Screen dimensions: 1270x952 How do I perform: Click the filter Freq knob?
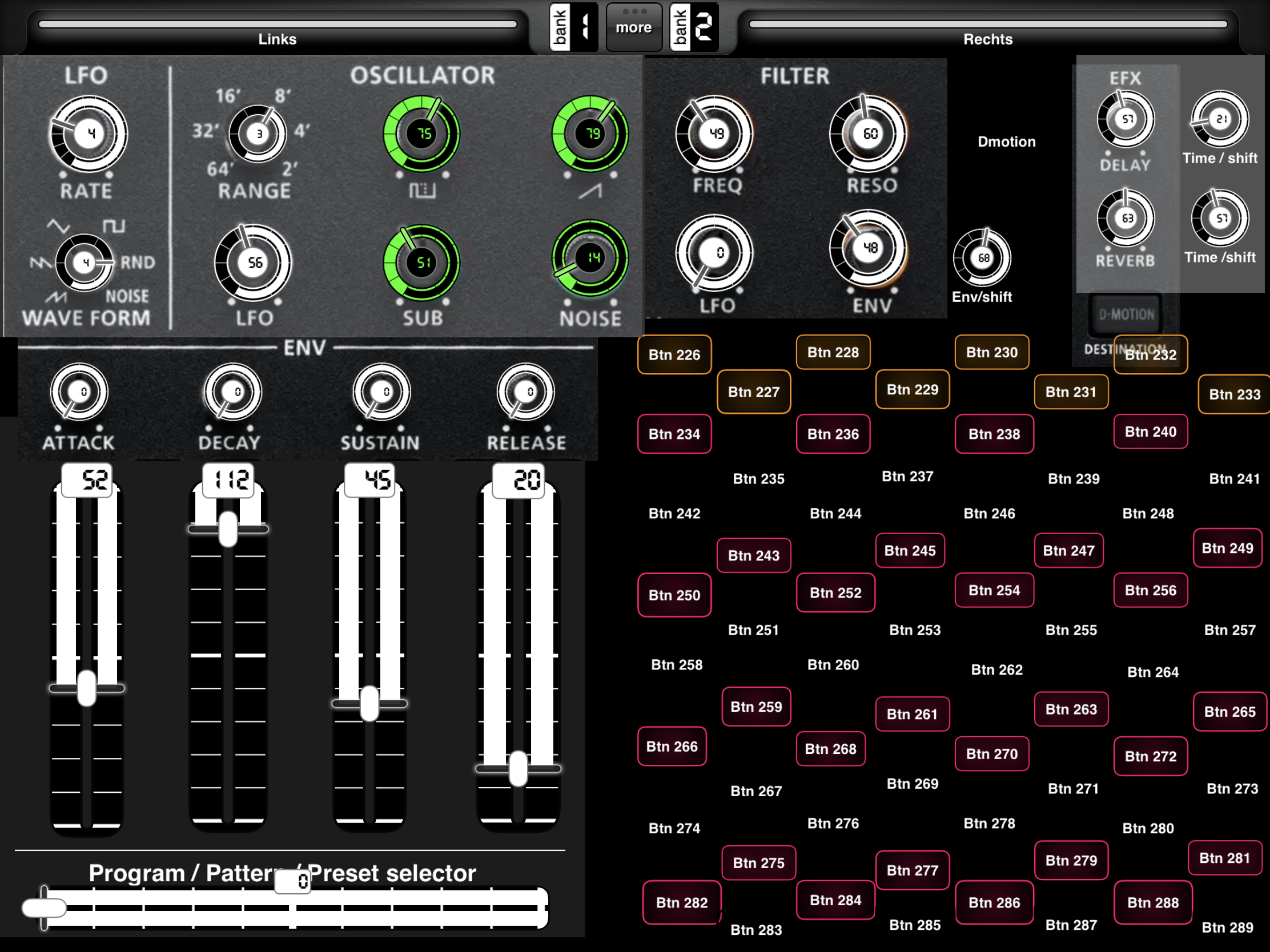click(x=714, y=134)
